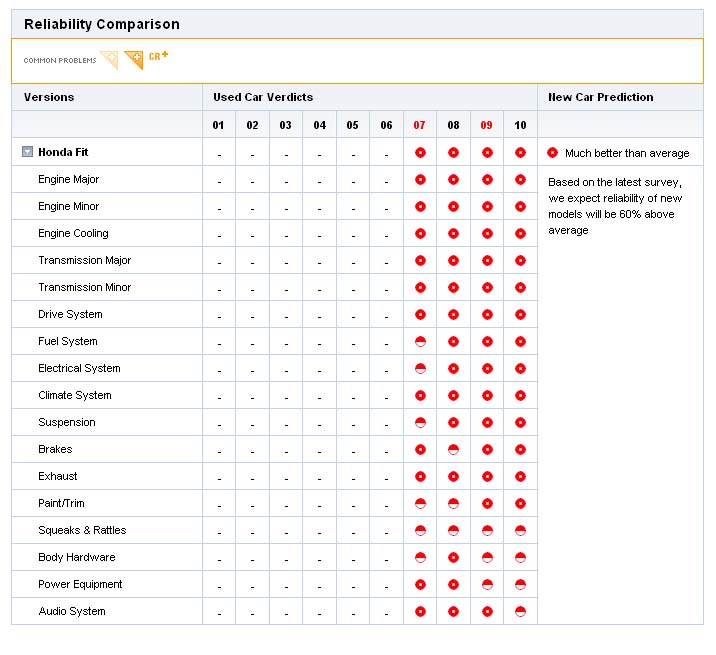Click Exhaust 09 rating icon
The image size is (716, 655).
(487, 476)
